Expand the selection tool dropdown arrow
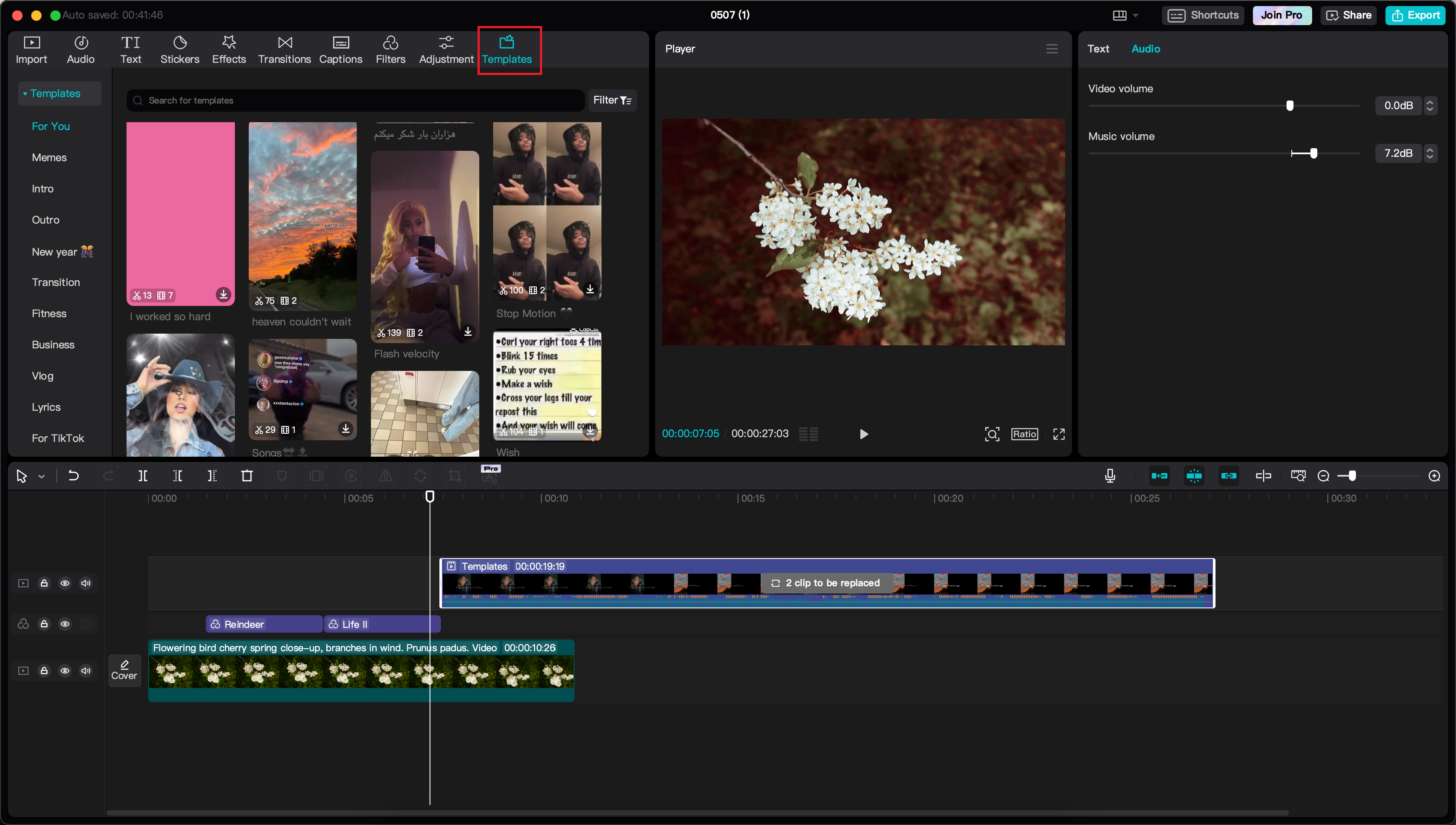The image size is (1456, 825). (41, 477)
